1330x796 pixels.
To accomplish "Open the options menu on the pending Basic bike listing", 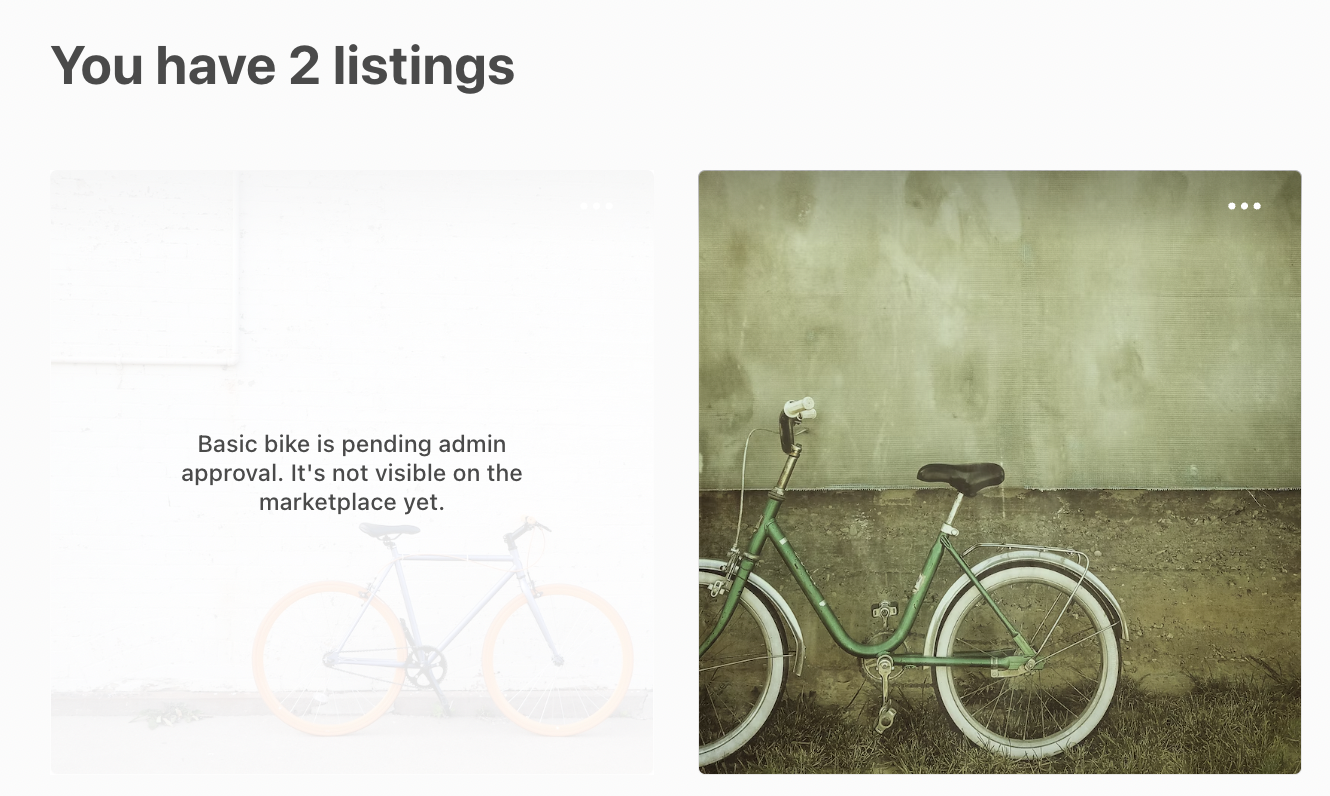I will tap(599, 206).
